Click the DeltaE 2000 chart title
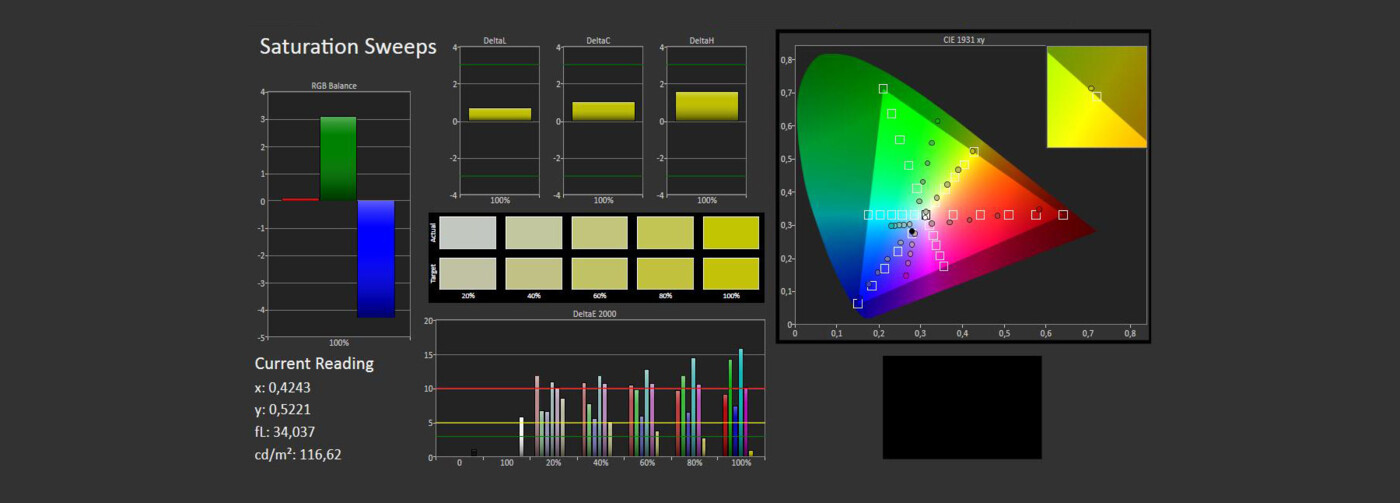 [596, 314]
